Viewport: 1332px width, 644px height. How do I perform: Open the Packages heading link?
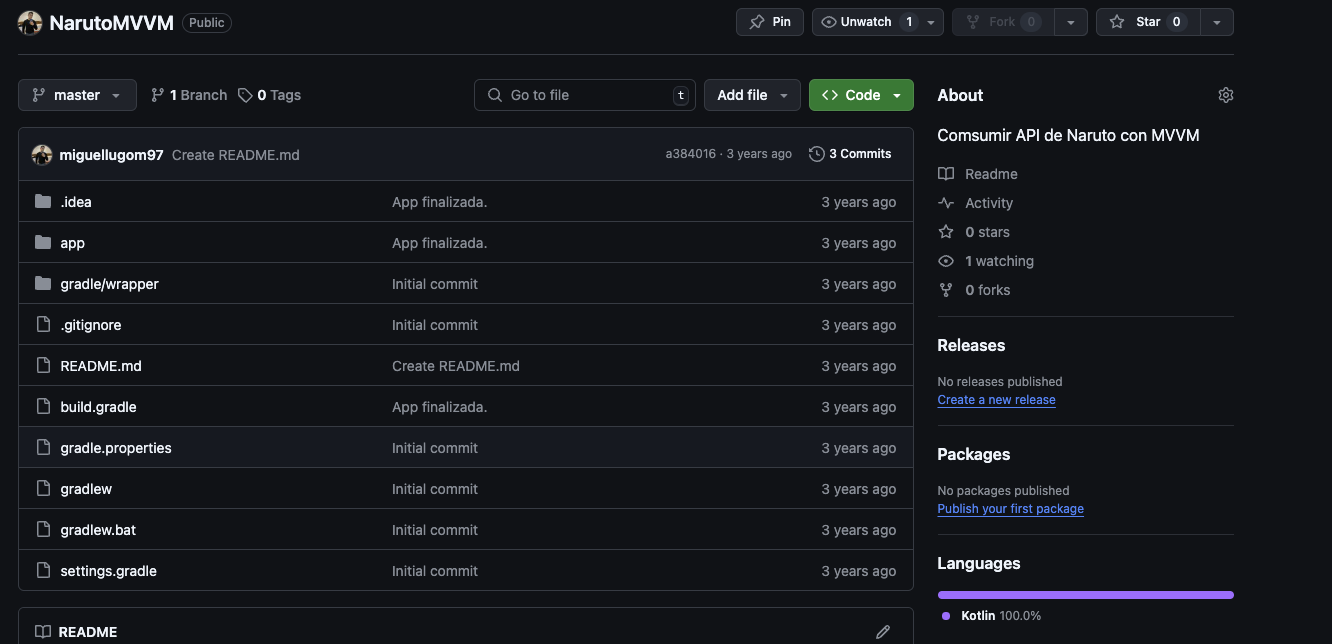click(973, 454)
